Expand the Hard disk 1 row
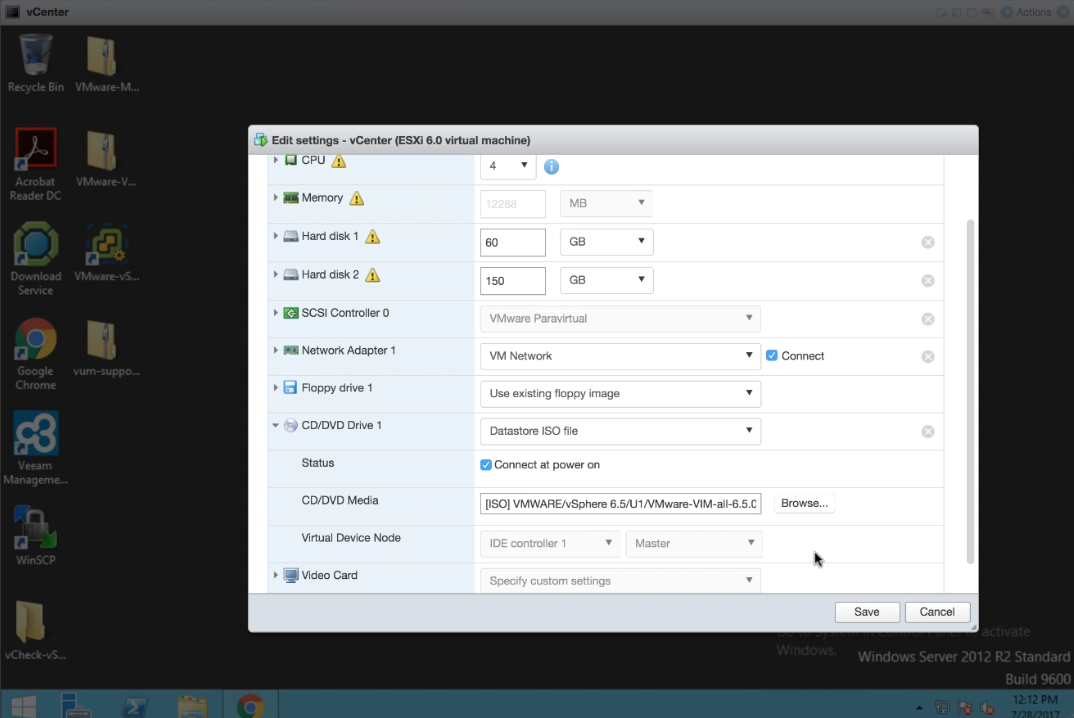Viewport: 1074px width, 718px height. click(x=275, y=236)
